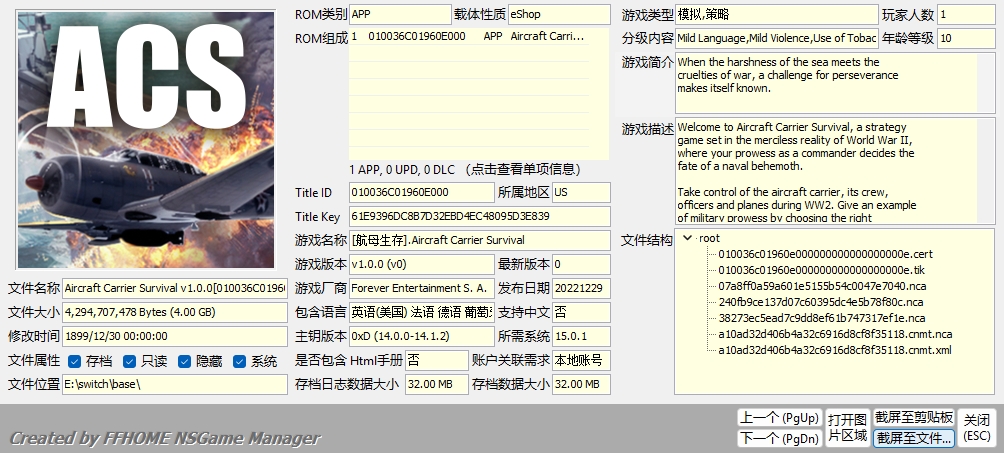Select 240fb9ce137d07c60395dc4e5b78f80c.nca file
The height and width of the screenshot is (453, 1004).
point(820,302)
